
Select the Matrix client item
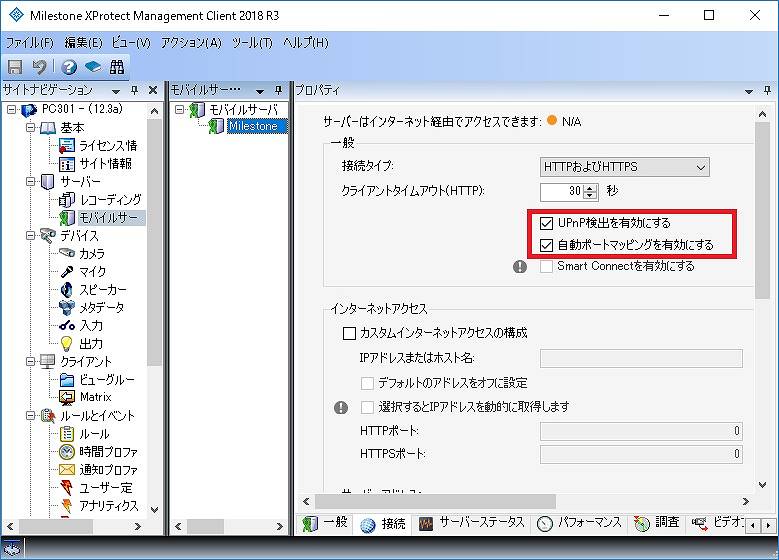tap(95, 397)
